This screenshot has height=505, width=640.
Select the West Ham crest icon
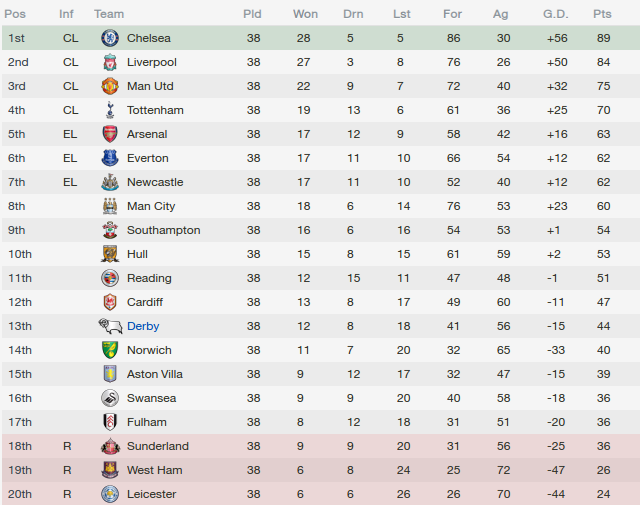point(110,470)
